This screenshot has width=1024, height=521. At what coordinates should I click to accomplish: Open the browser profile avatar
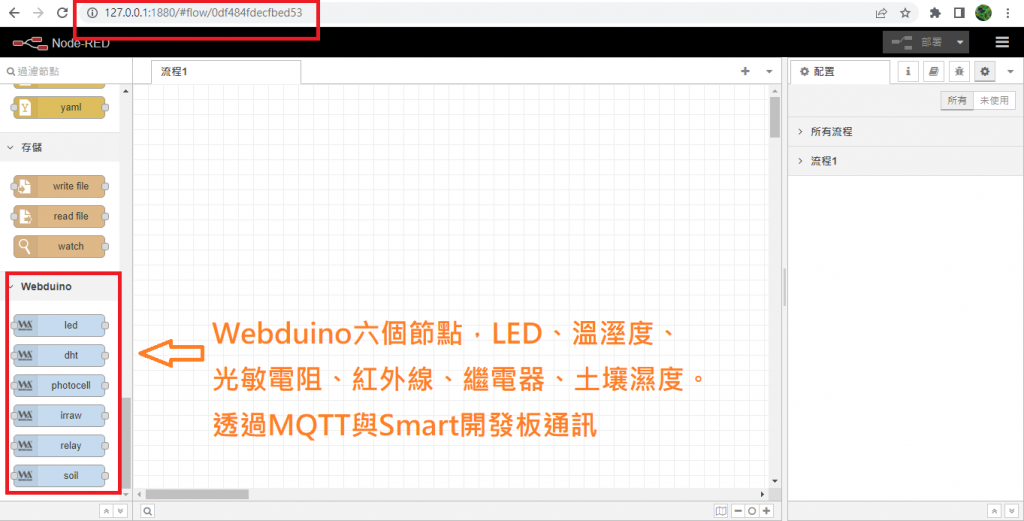(x=984, y=12)
